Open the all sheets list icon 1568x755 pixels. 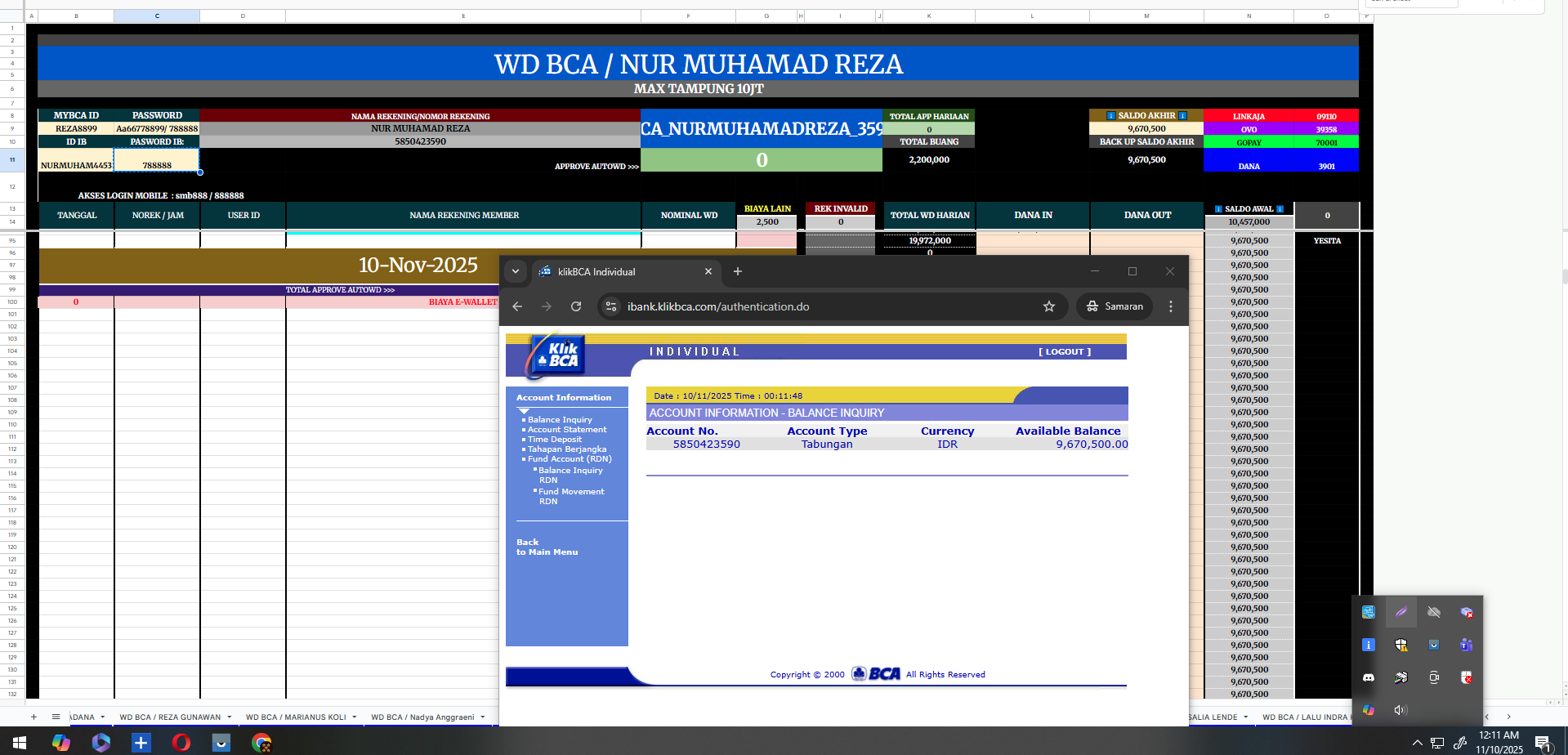[56, 717]
